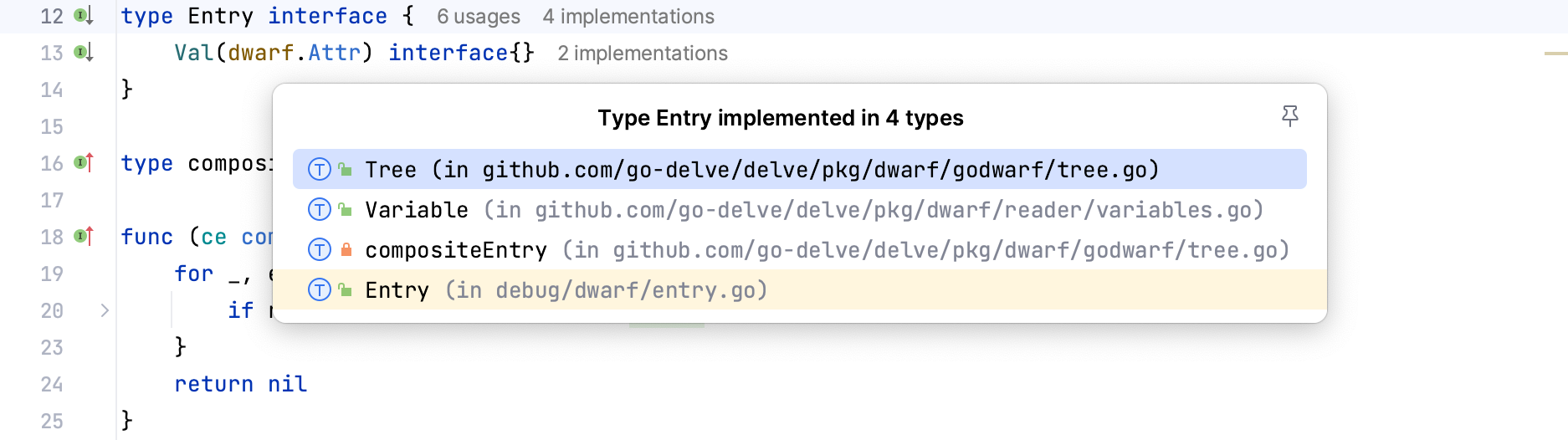The width and height of the screenshot is (1568, 440).
Task: Open the "6 usages" hint
Action: click(x=478, y=17)
